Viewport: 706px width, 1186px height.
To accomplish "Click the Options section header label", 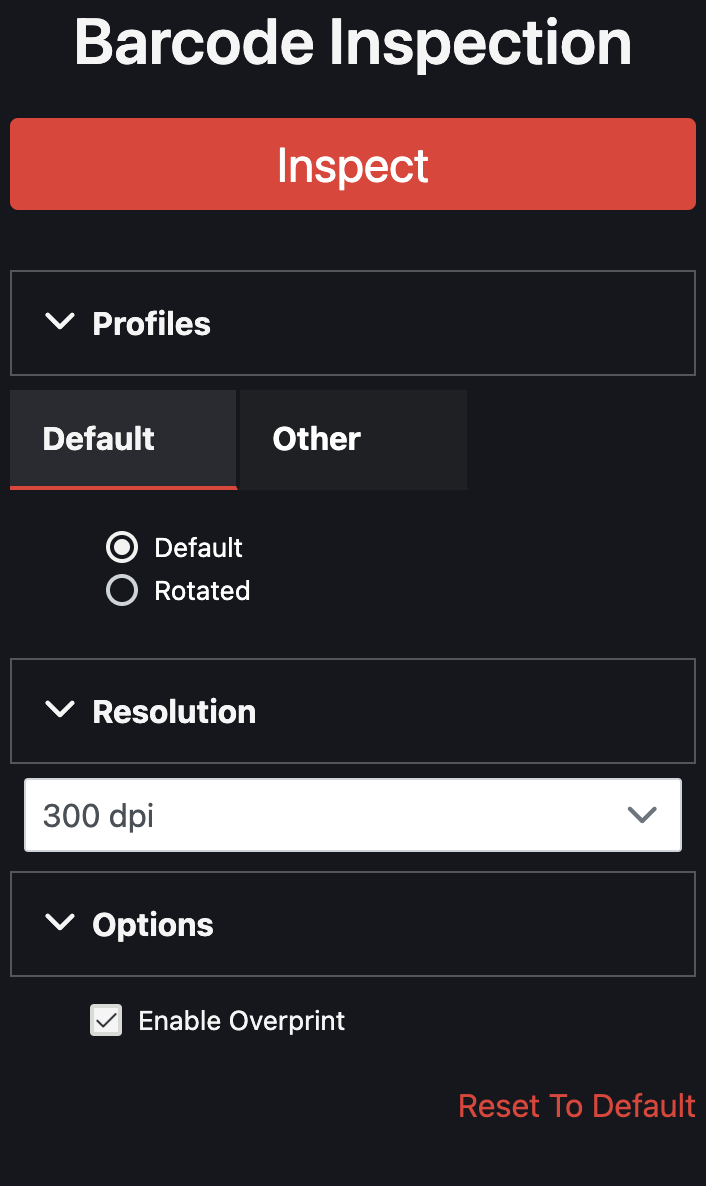I will coord(153,925).
